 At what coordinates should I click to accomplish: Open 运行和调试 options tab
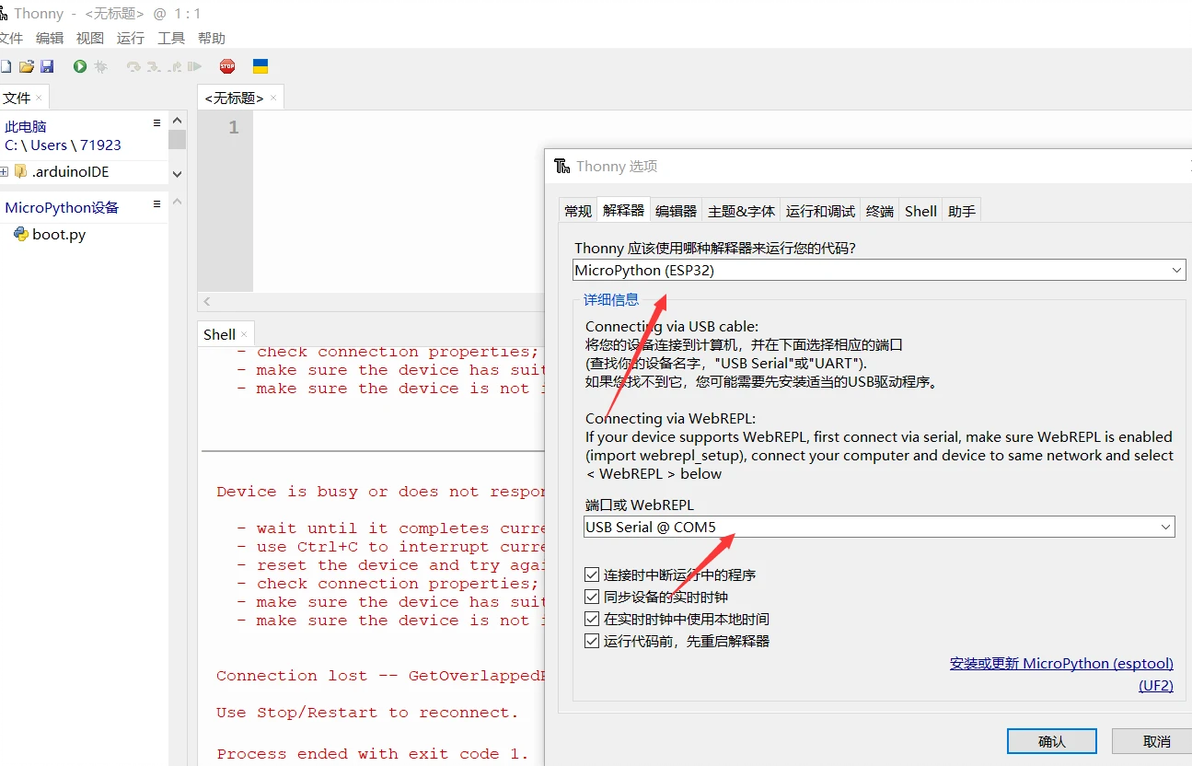point(820,211)
